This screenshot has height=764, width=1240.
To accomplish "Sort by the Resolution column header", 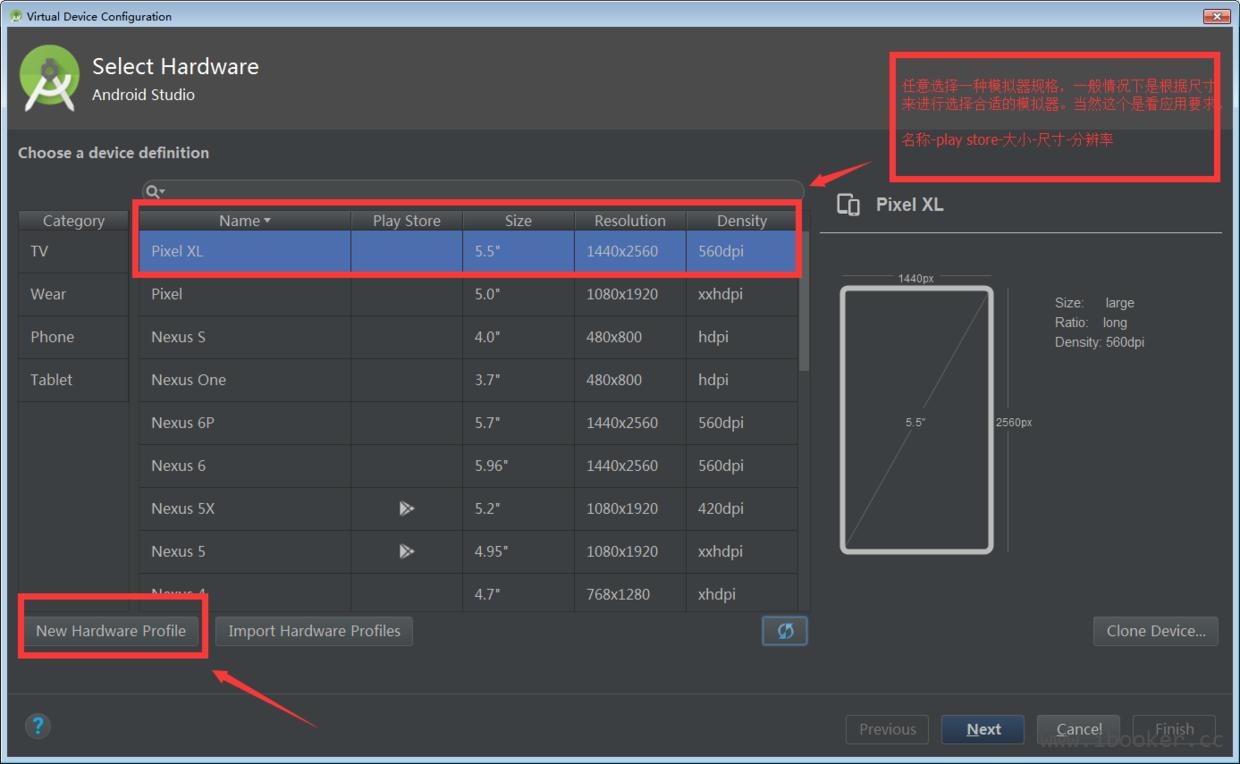I will click(630, 221).
